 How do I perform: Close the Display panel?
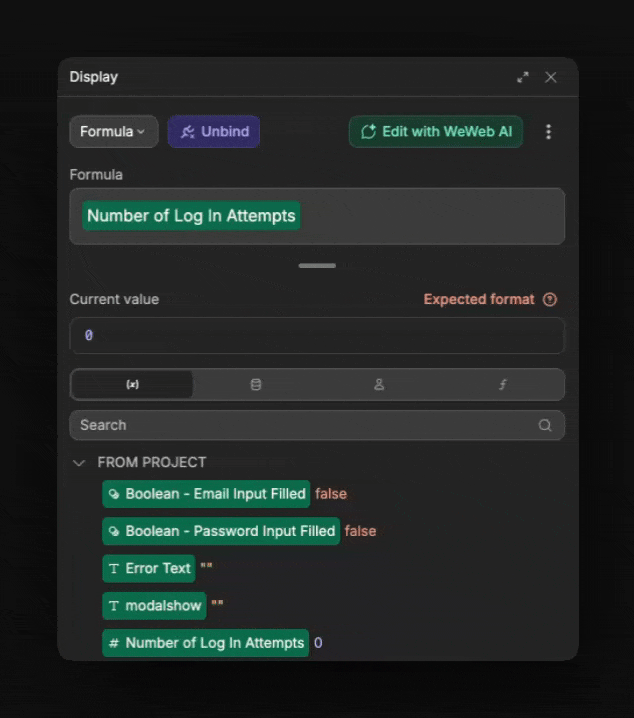551,77
